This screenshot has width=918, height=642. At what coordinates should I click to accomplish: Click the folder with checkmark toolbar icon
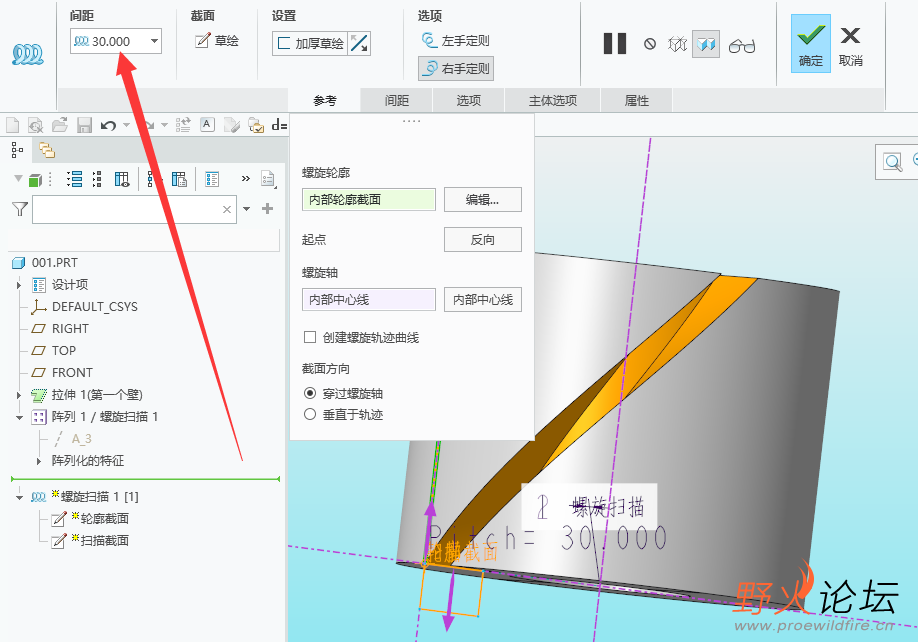pos(256,125)
